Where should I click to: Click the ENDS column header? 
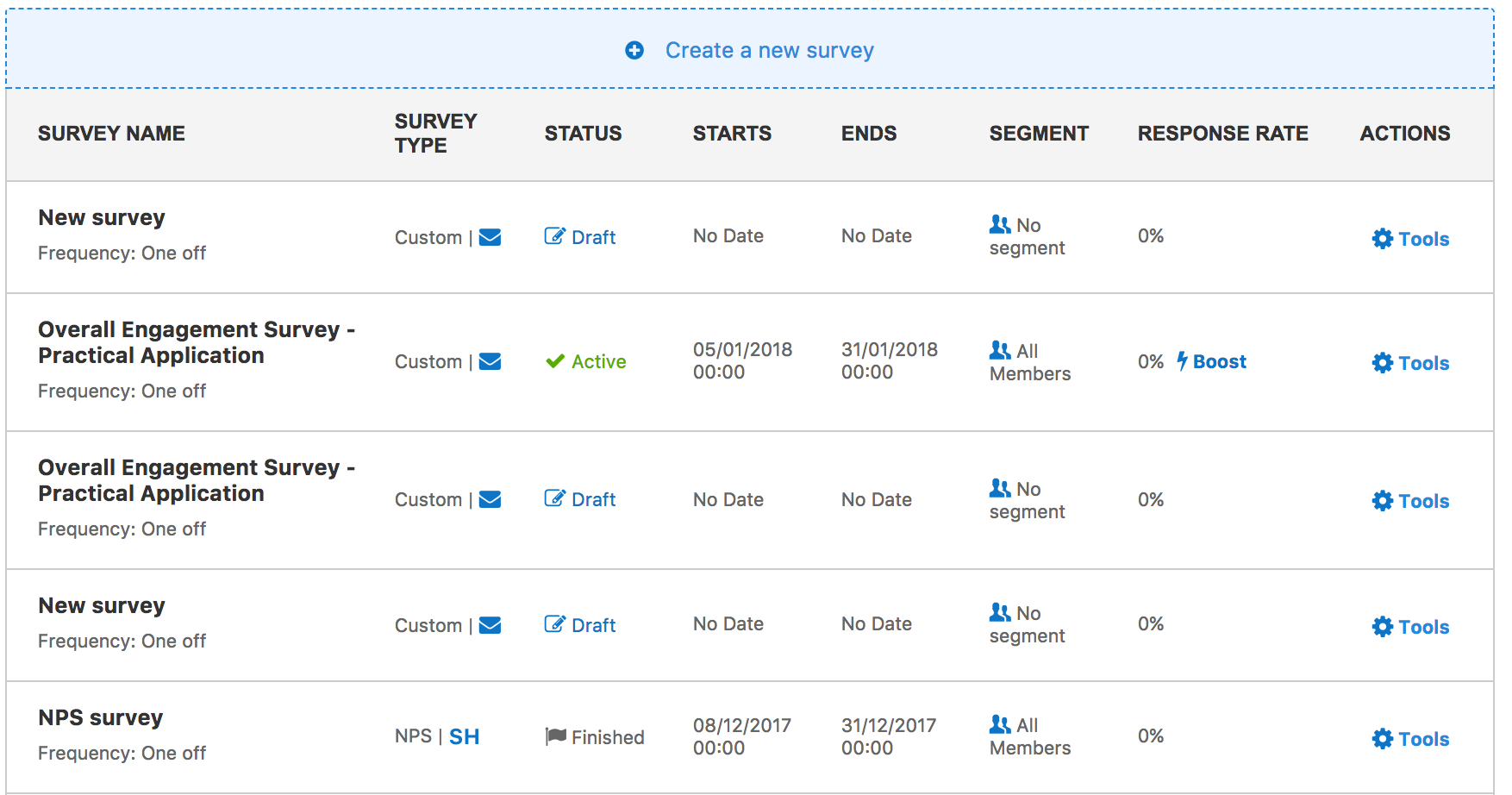coord(869,134)
